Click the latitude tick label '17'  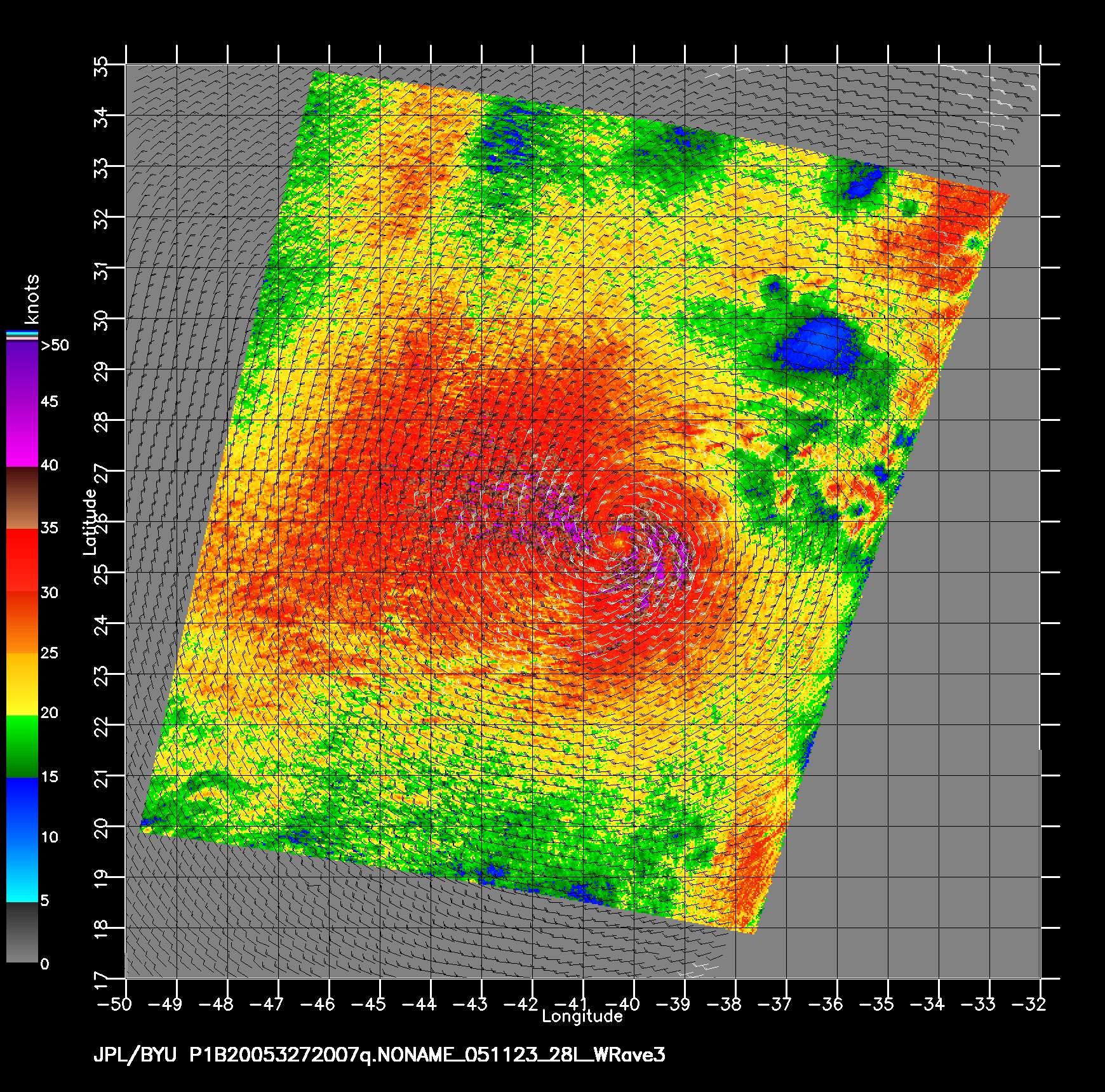(x=101, y=980)
